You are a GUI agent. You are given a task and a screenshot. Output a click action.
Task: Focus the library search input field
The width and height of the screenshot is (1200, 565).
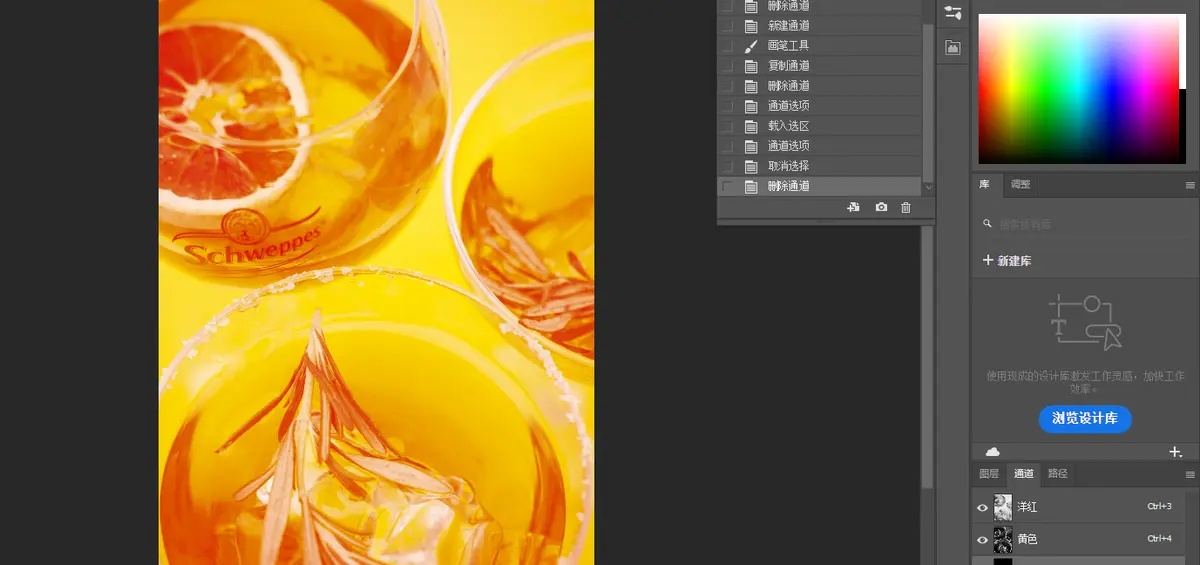pyautogui.click(x=1085, y=225)
